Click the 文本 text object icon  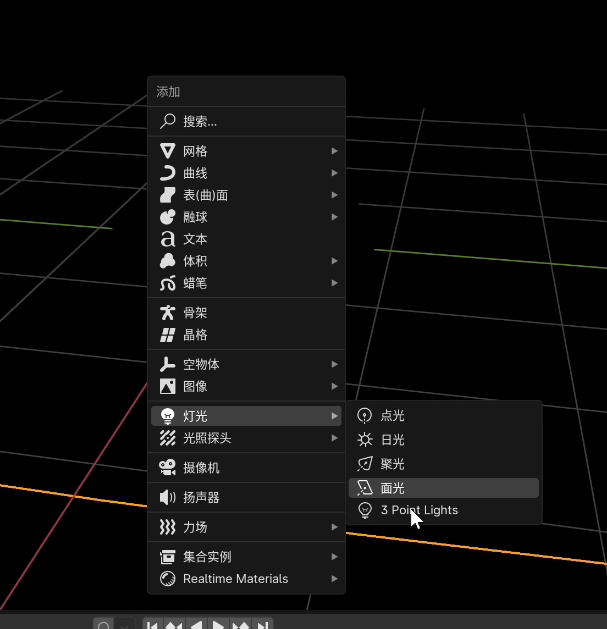[x=168, y=239]
